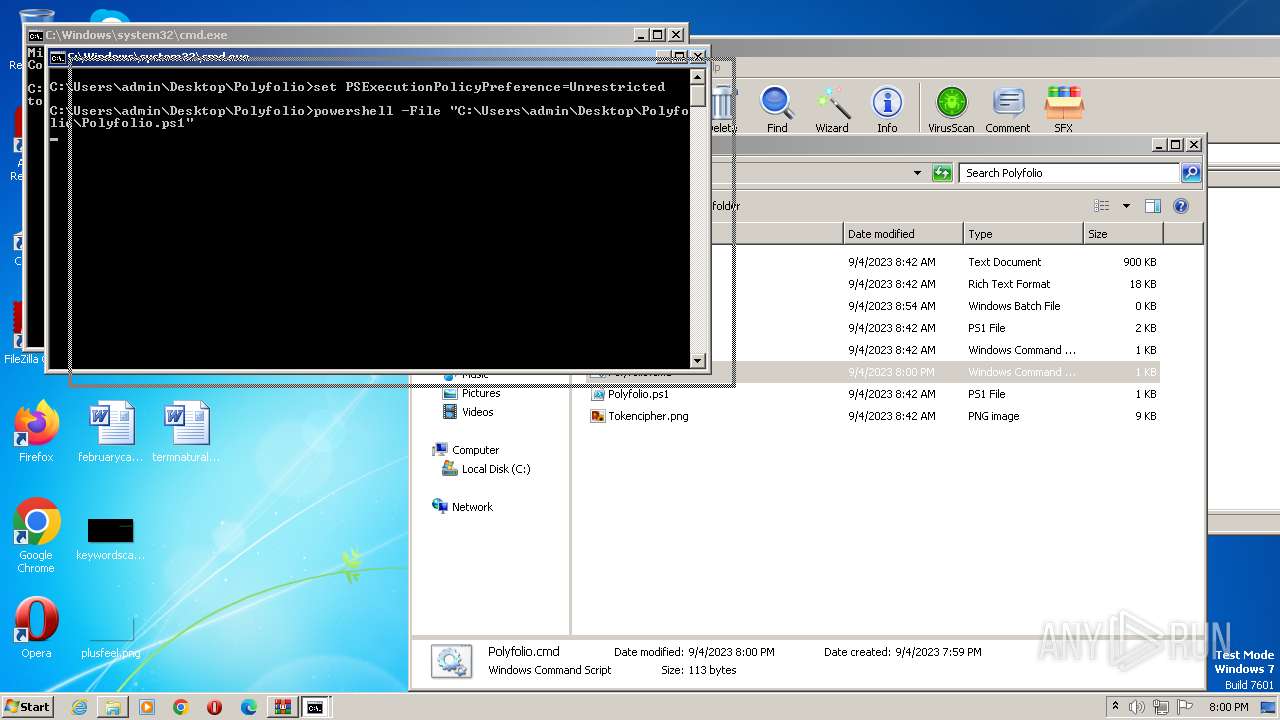The width and height of the screenshot is (1280, 720).
Task: Run VirusScan from WinRAR toolbar
Action: [x=951, y=109]
